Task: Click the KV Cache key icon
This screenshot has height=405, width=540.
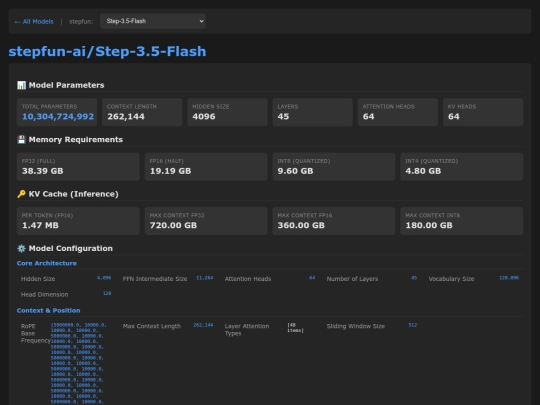Action: point(21,194)
